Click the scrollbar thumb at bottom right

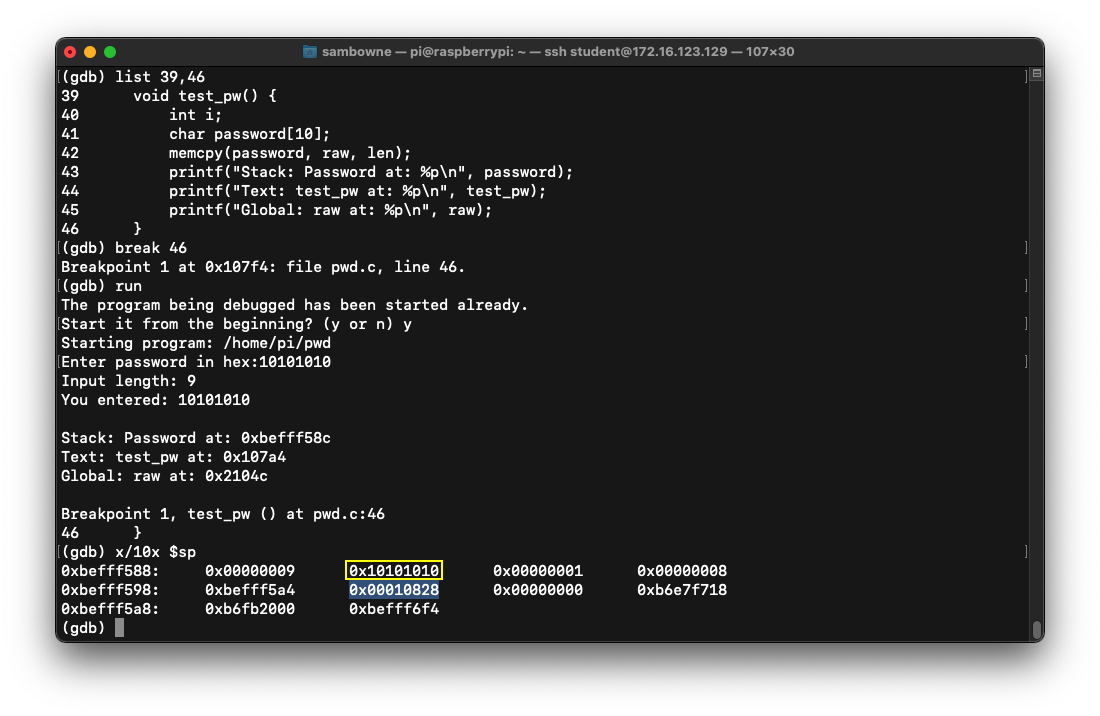pos(1037,630)
